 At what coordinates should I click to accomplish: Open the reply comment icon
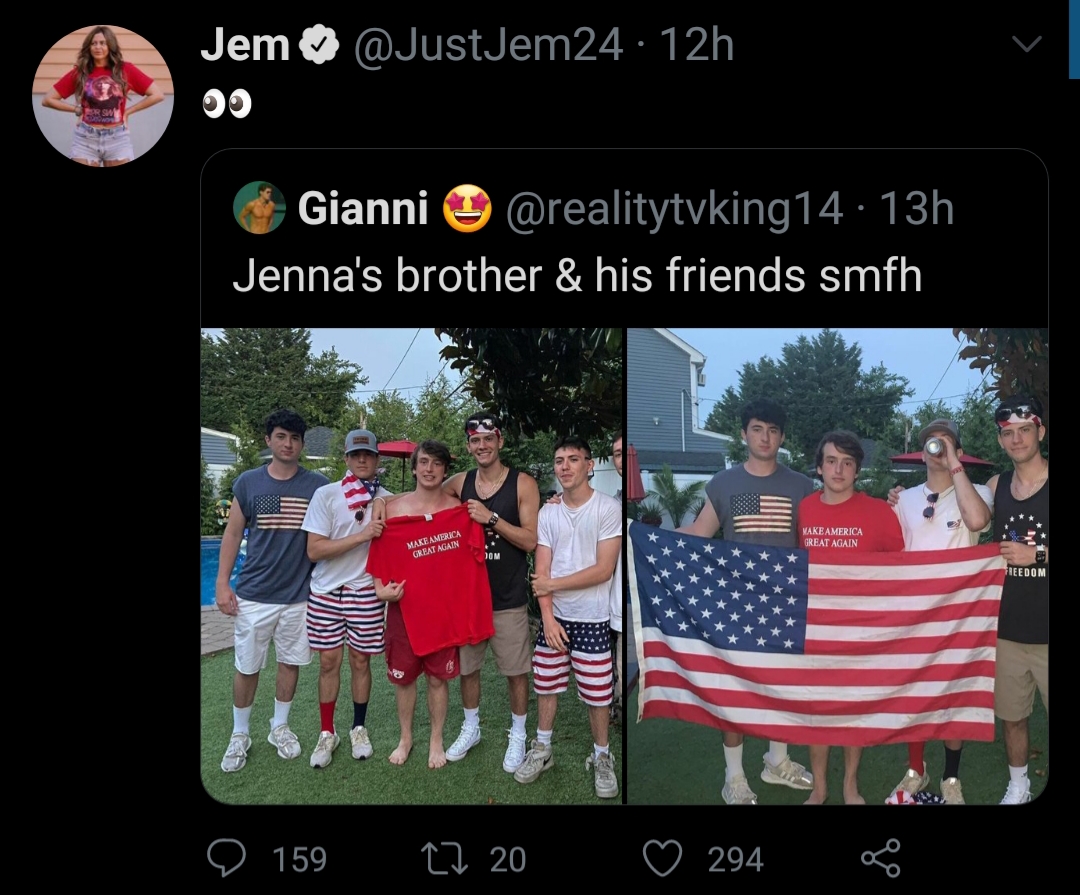click(x=227, y=858)
